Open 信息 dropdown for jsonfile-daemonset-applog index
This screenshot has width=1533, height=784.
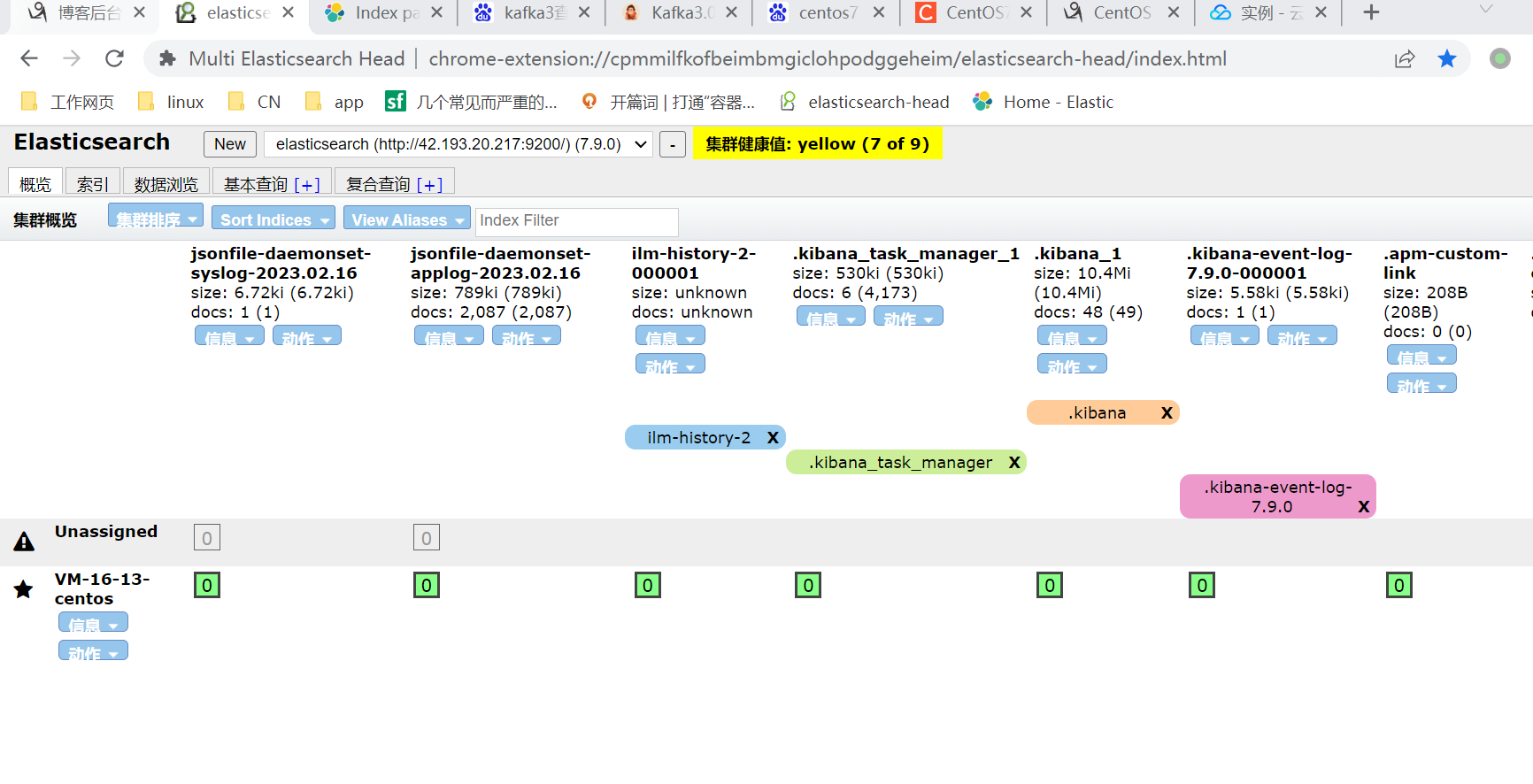(450, 337)
